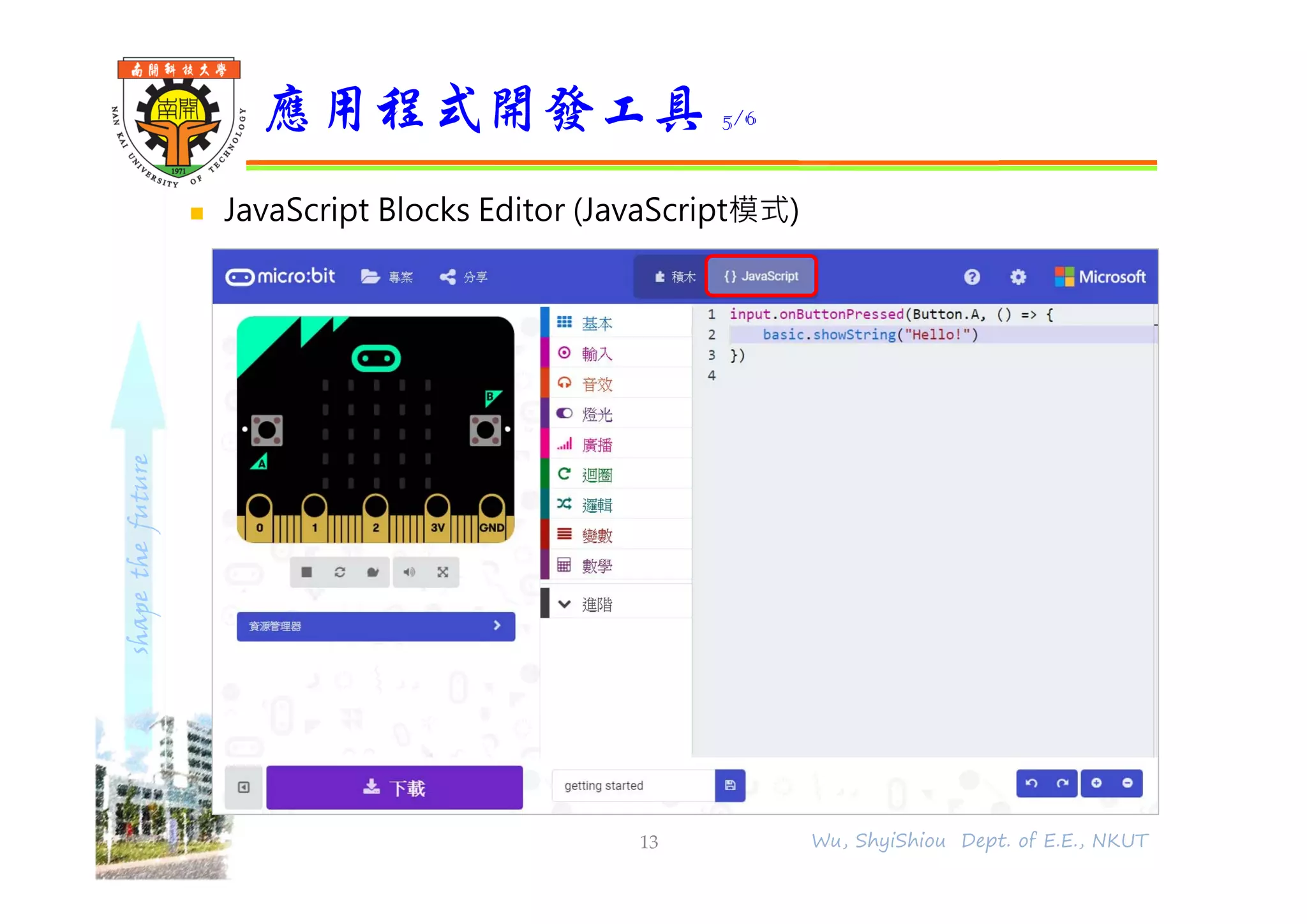
Task: Open the settings gear menu
Action: pyautogui.click(x=1018, y=276)
